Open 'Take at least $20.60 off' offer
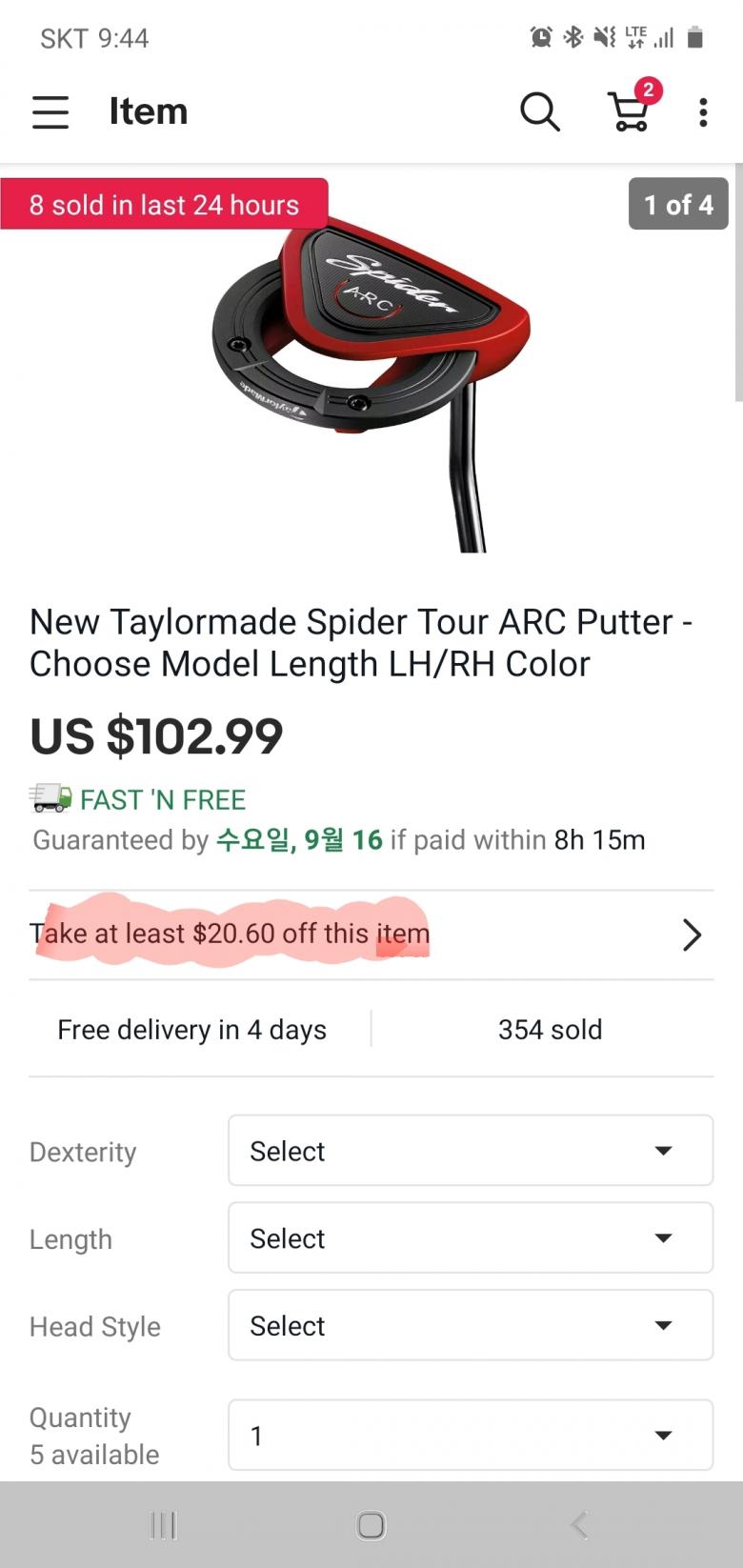This screenshot has width=743, height=1568. [x=230, y=934]
